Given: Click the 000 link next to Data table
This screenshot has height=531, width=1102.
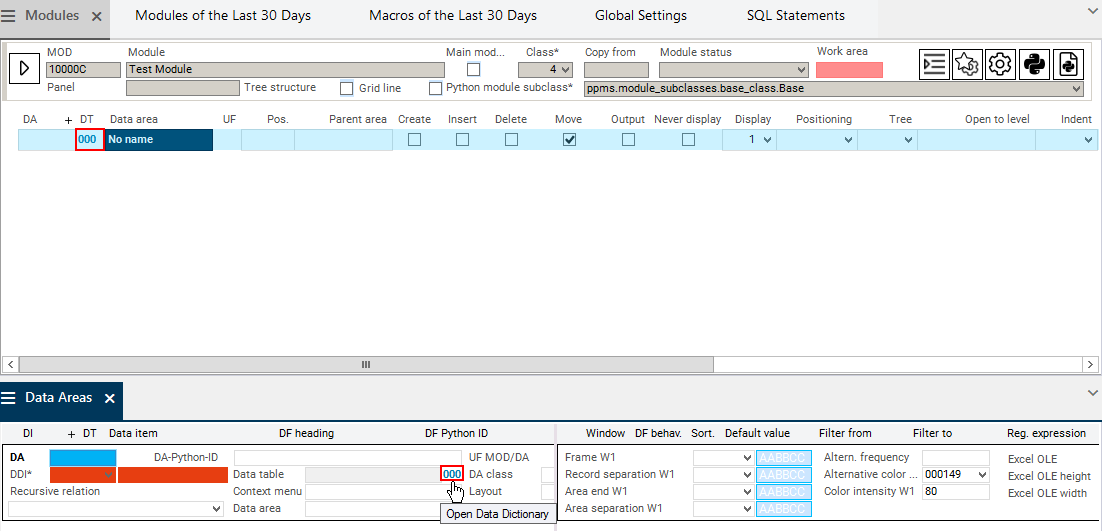Looking at the screenshot, I should click(451, 474).
